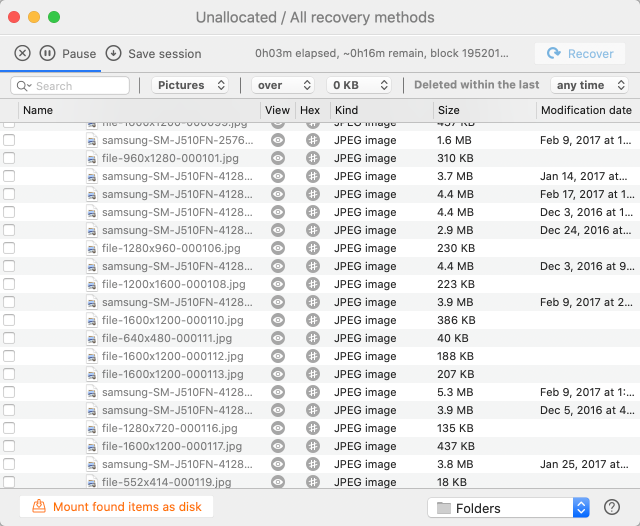Sort by the Name column header
The height and width of the screenshot is (526, 640).
tap(139, 110)
